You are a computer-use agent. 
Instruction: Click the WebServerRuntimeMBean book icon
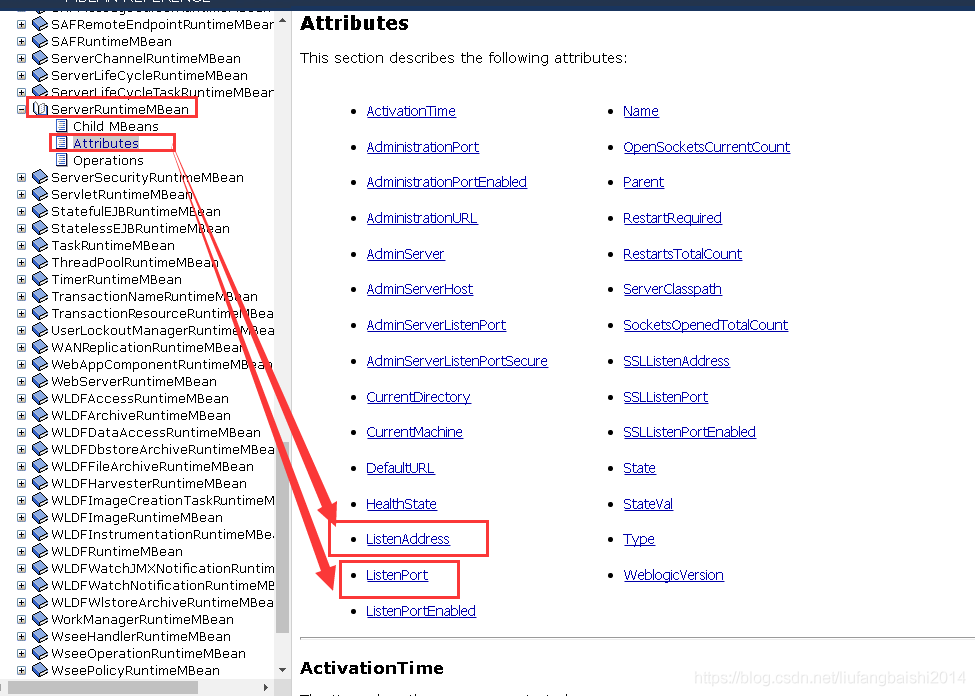(x=40, y=381)
